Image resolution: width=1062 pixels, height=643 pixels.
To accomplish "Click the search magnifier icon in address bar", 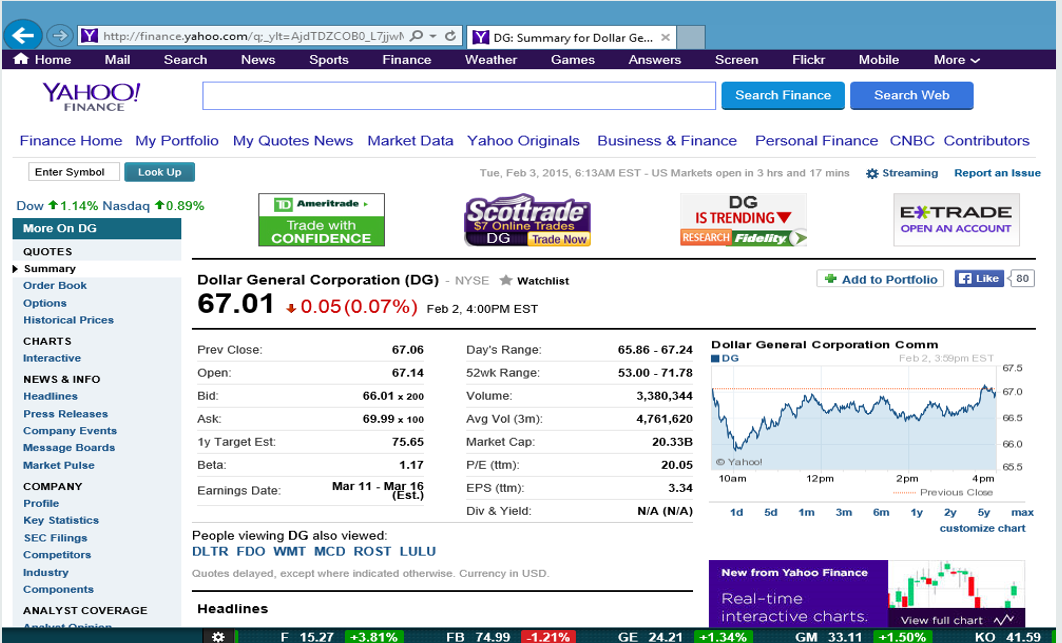I will point(417,36).
